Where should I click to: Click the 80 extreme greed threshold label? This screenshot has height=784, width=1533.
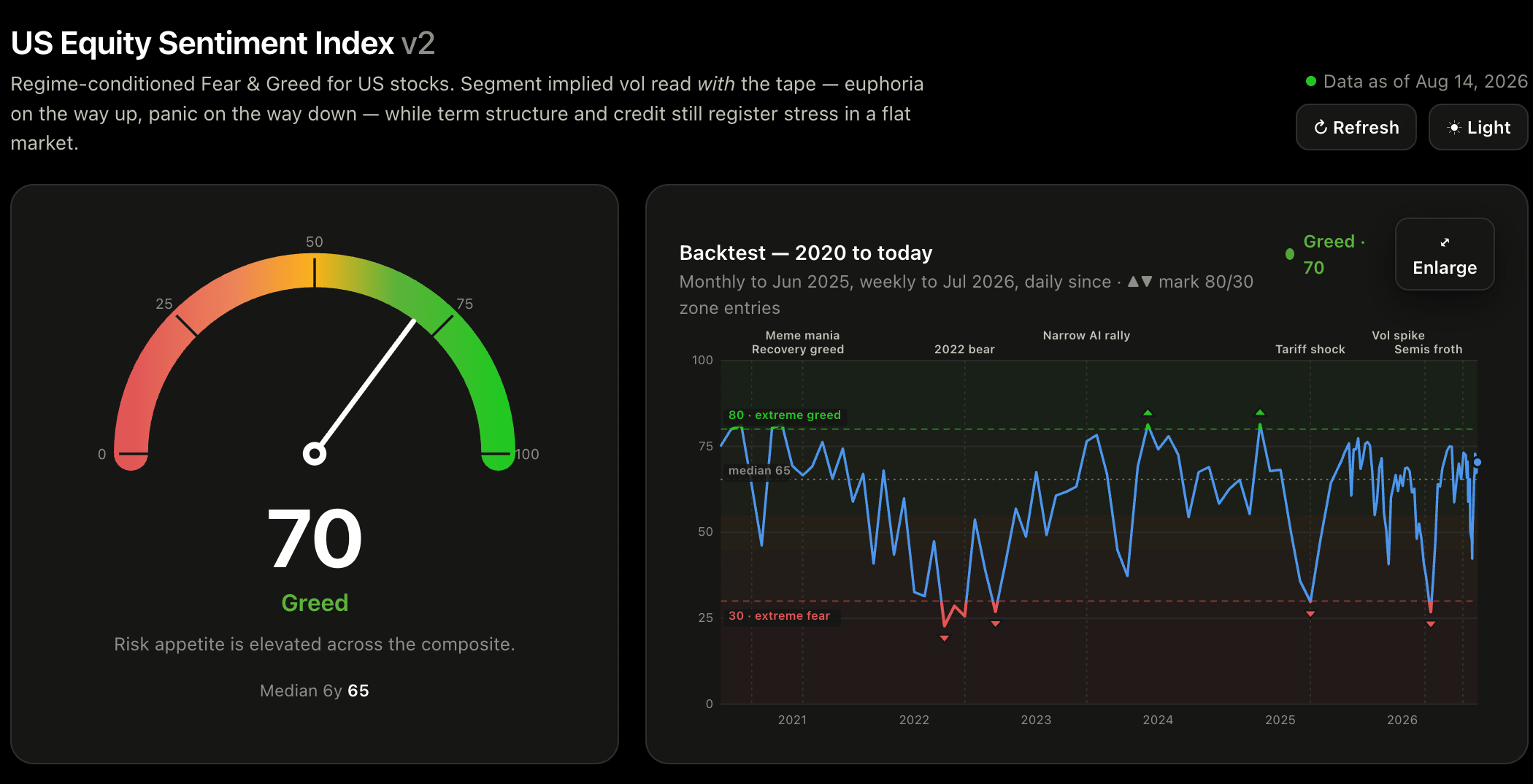pyautogui.click(x=785, y=415)
